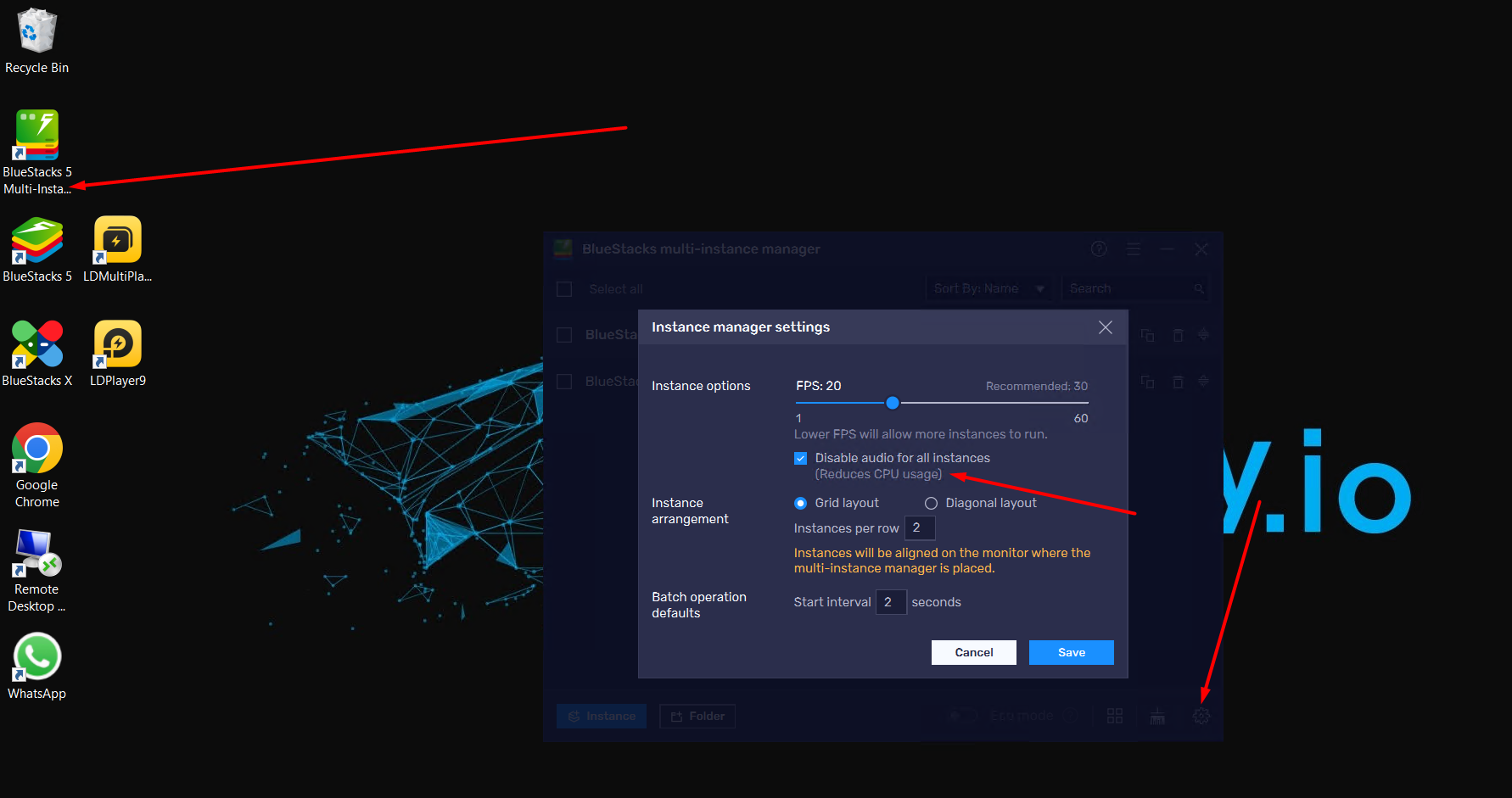Click the search magnifier icon
This screenshot has height=798, width=1512.
coord(1199,288)
